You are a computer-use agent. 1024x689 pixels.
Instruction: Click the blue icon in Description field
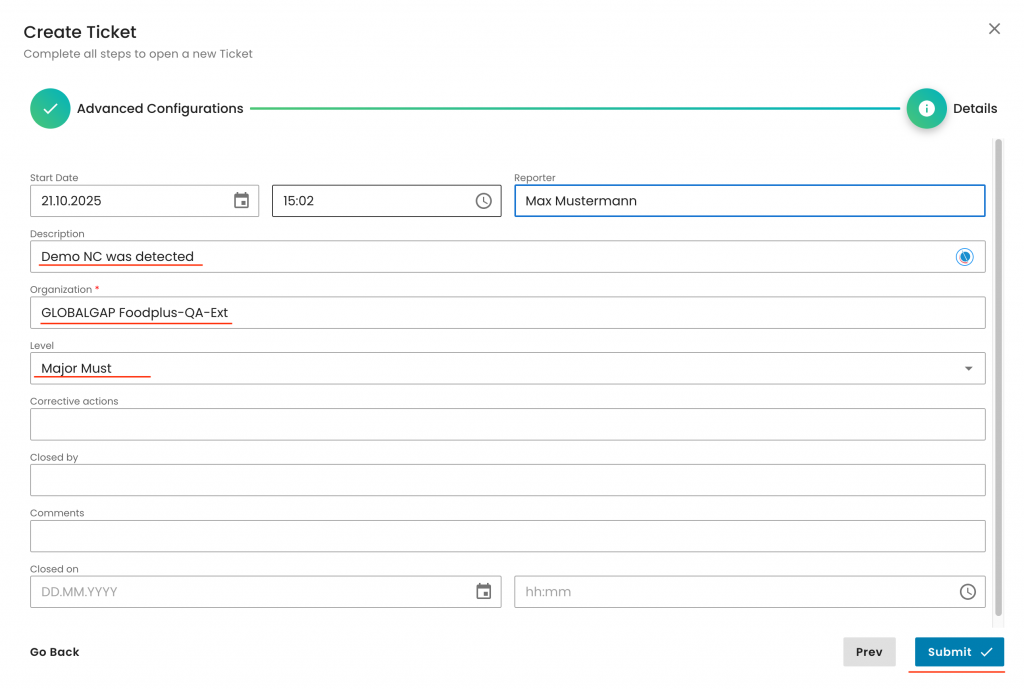click(x=964, y=257)
